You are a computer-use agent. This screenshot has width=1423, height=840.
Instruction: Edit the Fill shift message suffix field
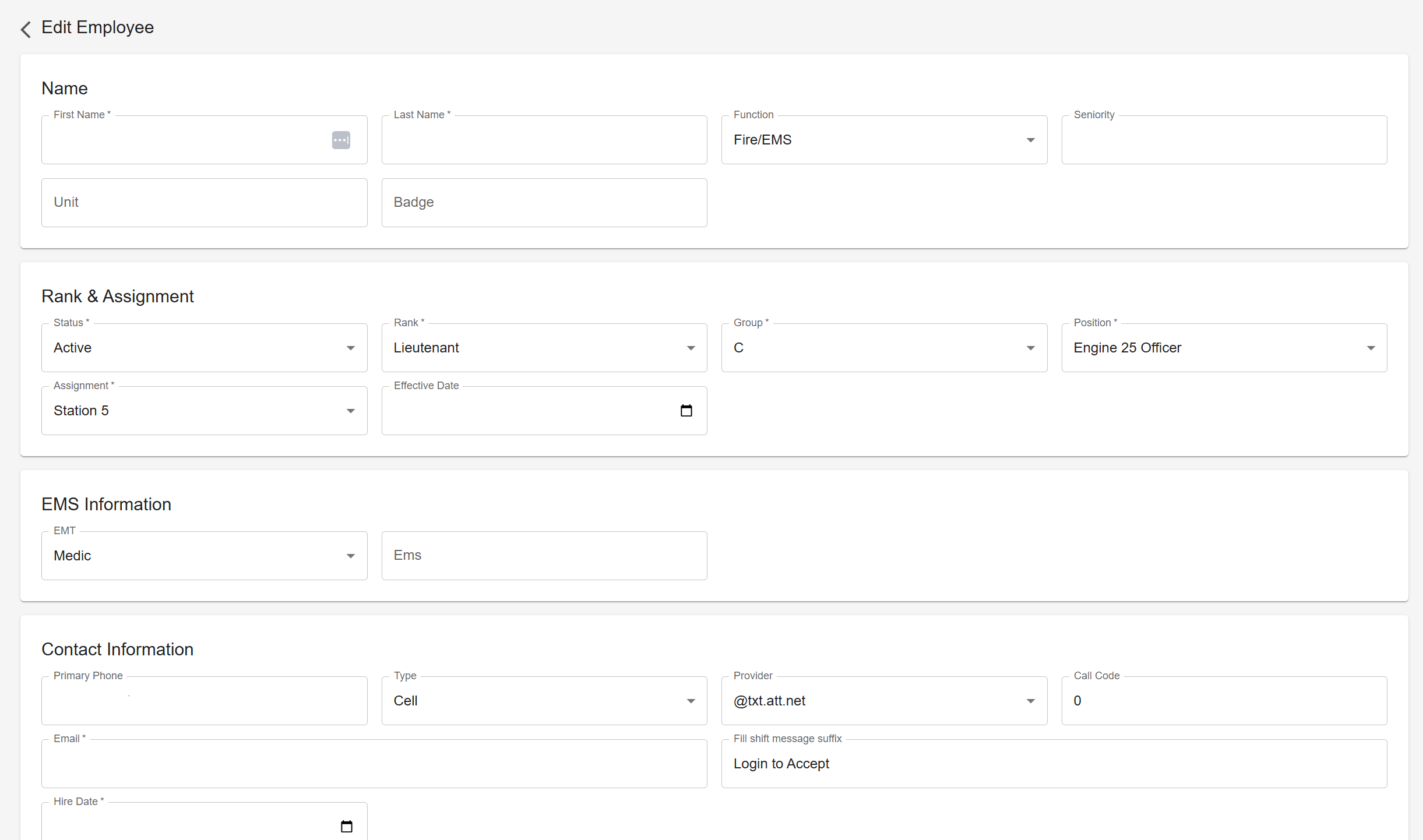coord(1054,764)
